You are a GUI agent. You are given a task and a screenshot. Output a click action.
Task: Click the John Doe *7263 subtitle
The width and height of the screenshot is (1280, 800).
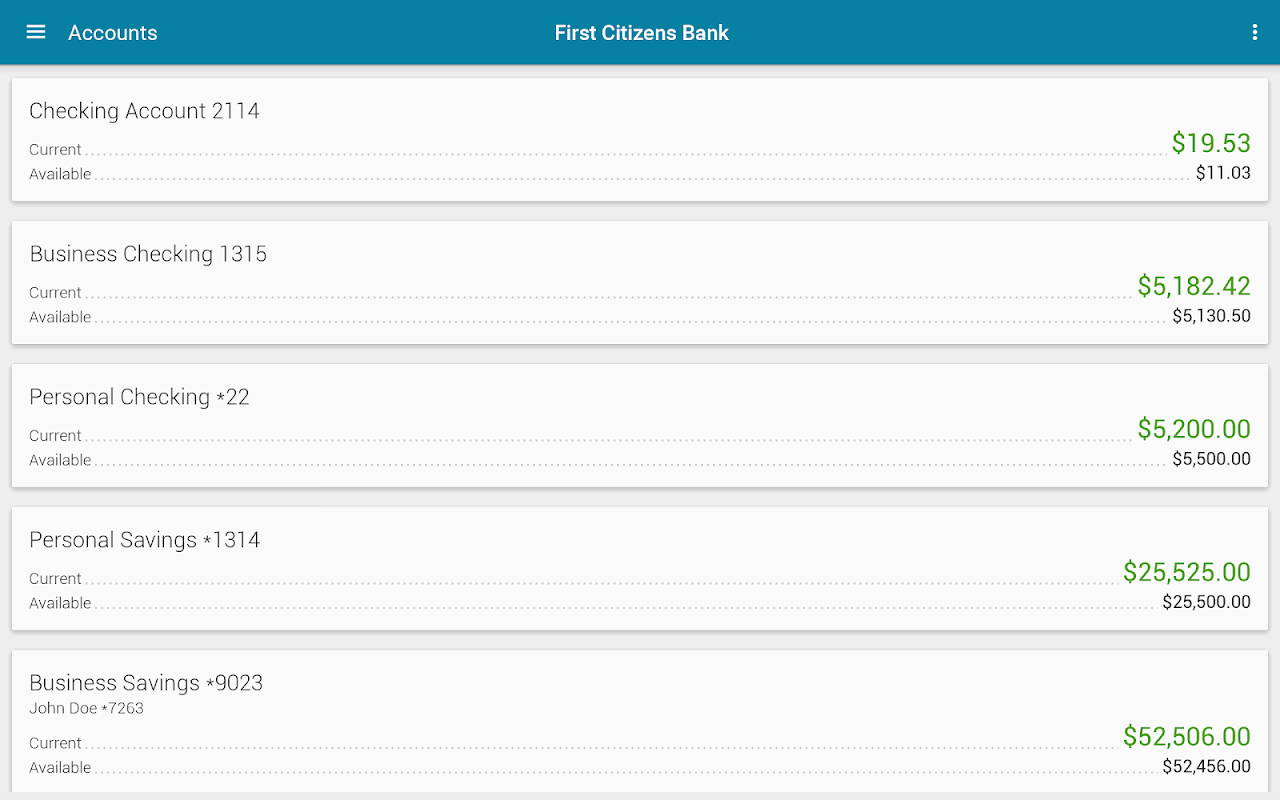click(86, 708)
